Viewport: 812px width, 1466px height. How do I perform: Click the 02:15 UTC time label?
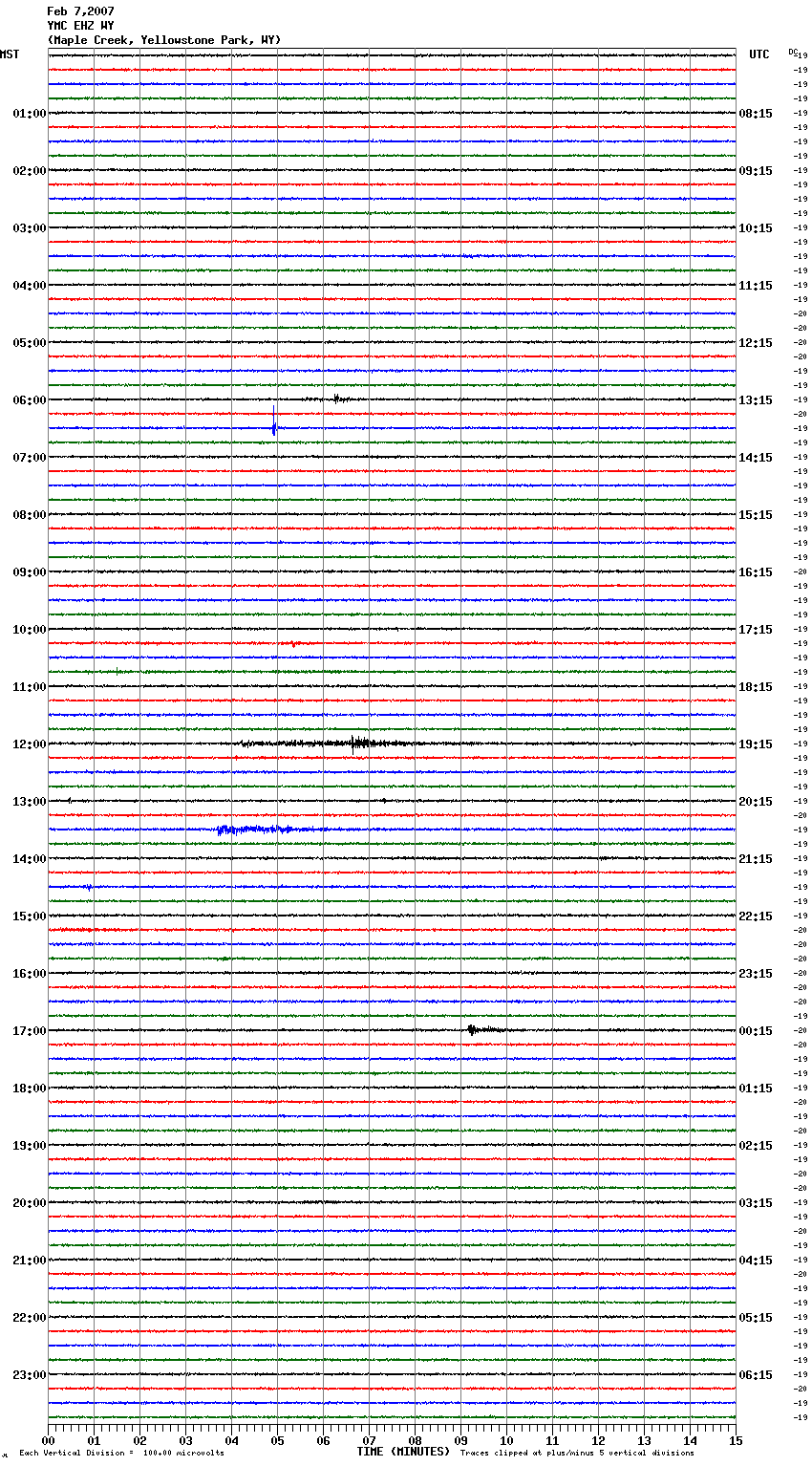pos(756,1146)
